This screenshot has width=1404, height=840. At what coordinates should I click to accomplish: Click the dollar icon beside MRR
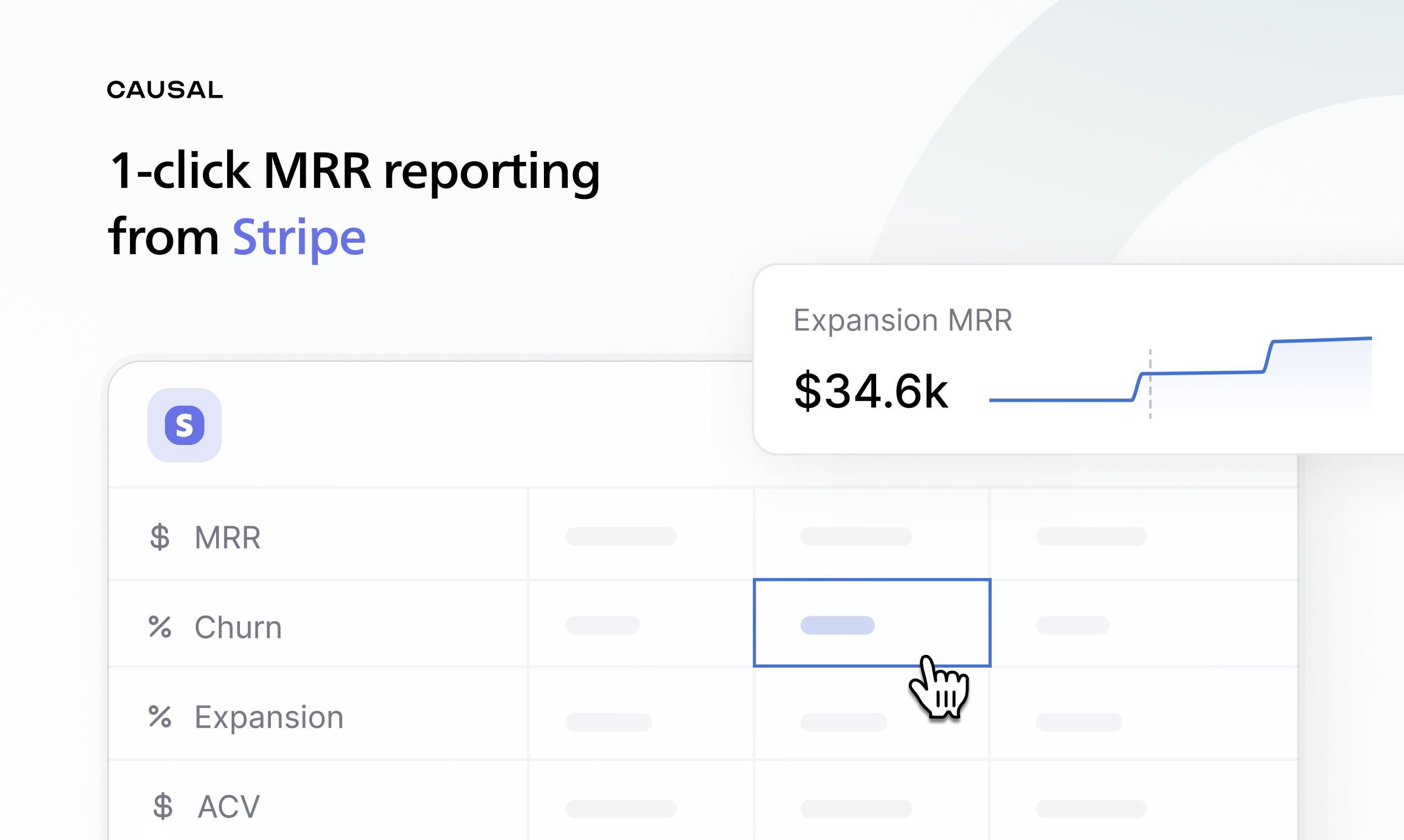coord(160,537)
